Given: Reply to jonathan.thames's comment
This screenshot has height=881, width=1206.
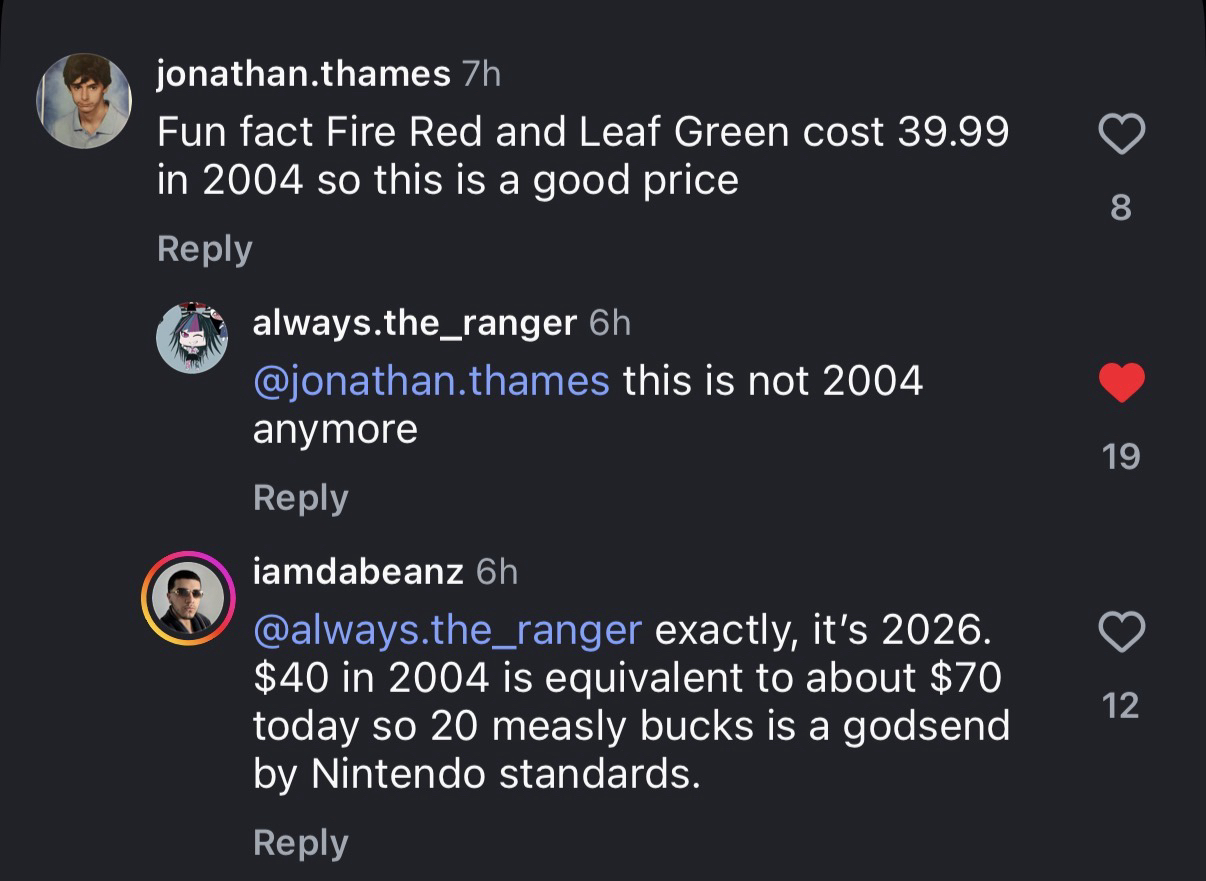Looking at the screenshot, I should click(x=204, y=248).
